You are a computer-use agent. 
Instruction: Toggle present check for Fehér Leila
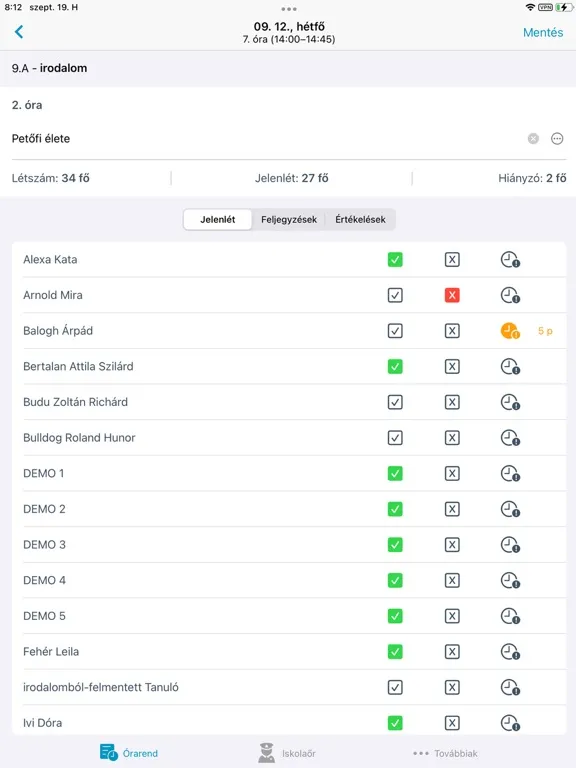pos(395,652)
